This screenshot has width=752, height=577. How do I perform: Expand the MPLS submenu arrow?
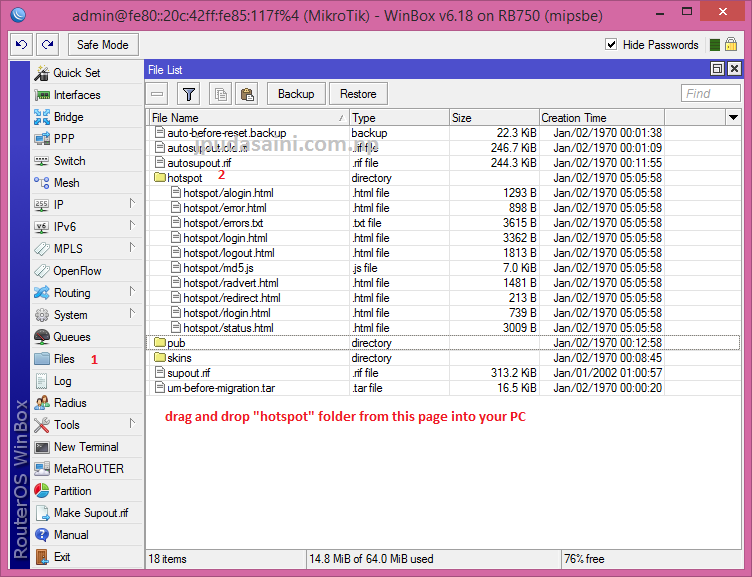point(132,247)
